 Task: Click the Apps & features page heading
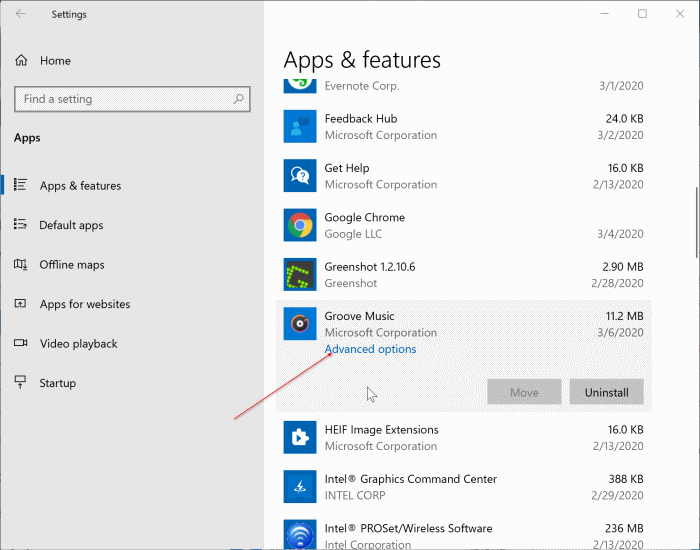click(x=362, y=60)
